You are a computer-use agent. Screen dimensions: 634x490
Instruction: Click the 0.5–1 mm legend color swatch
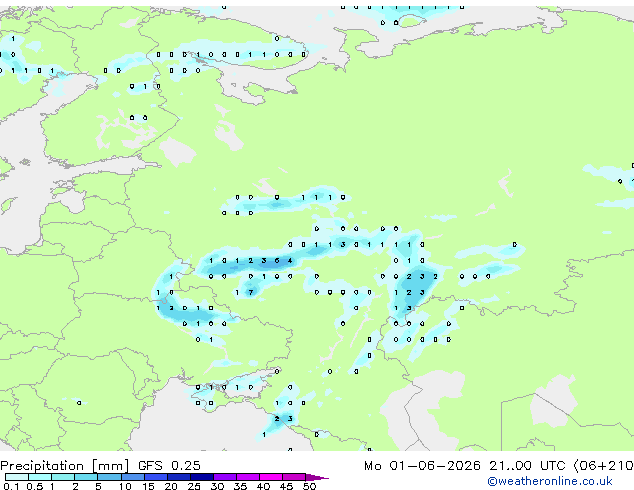pos(40,477)
